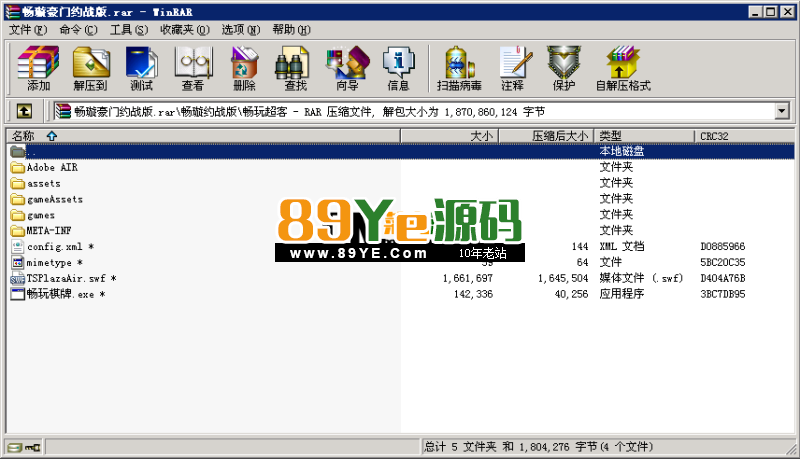The height and width of the screenshot is (459, 800).
Task: Click the WinRAR title bar icon
Action: [x=13, y=12]
